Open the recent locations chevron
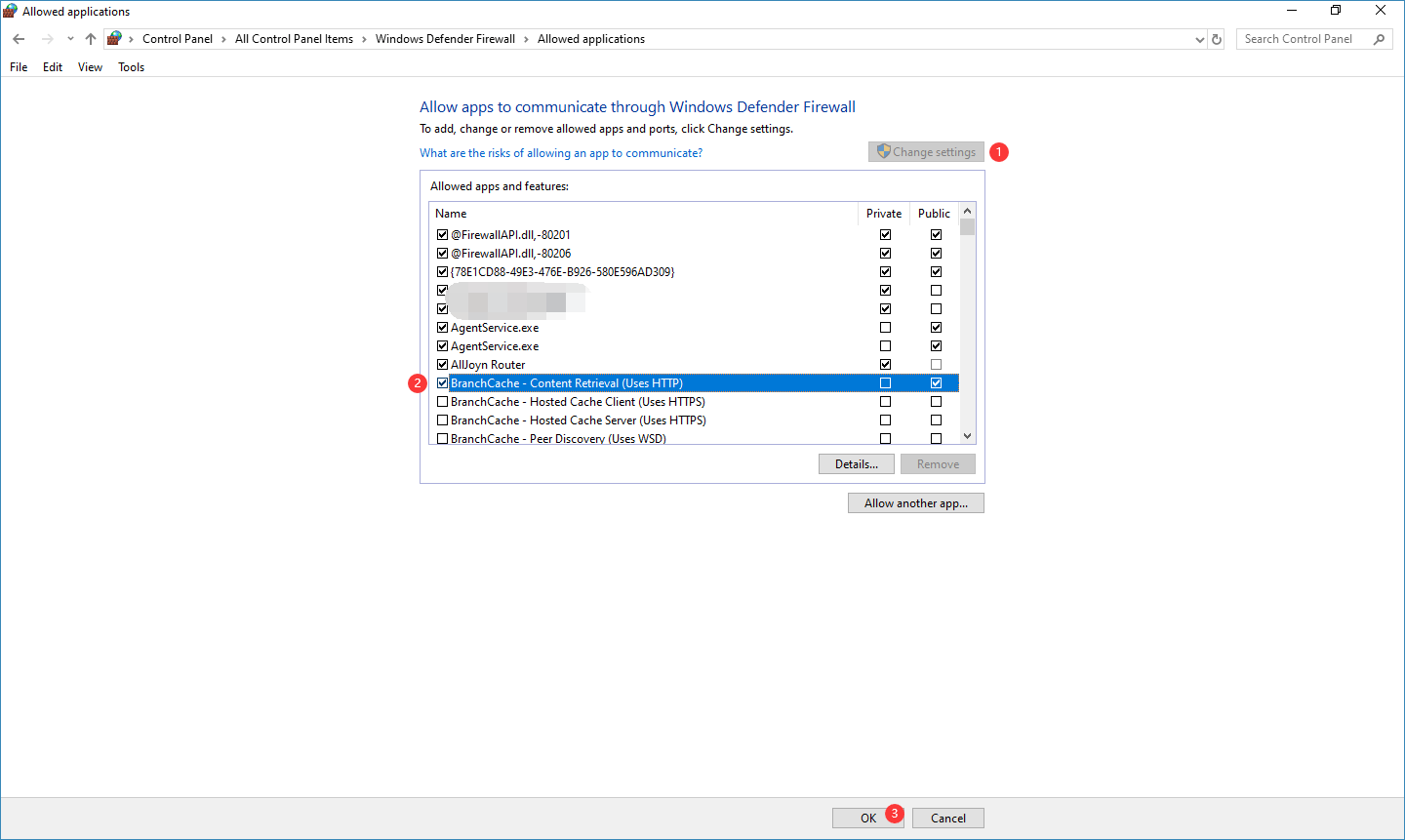 point(69,38)
